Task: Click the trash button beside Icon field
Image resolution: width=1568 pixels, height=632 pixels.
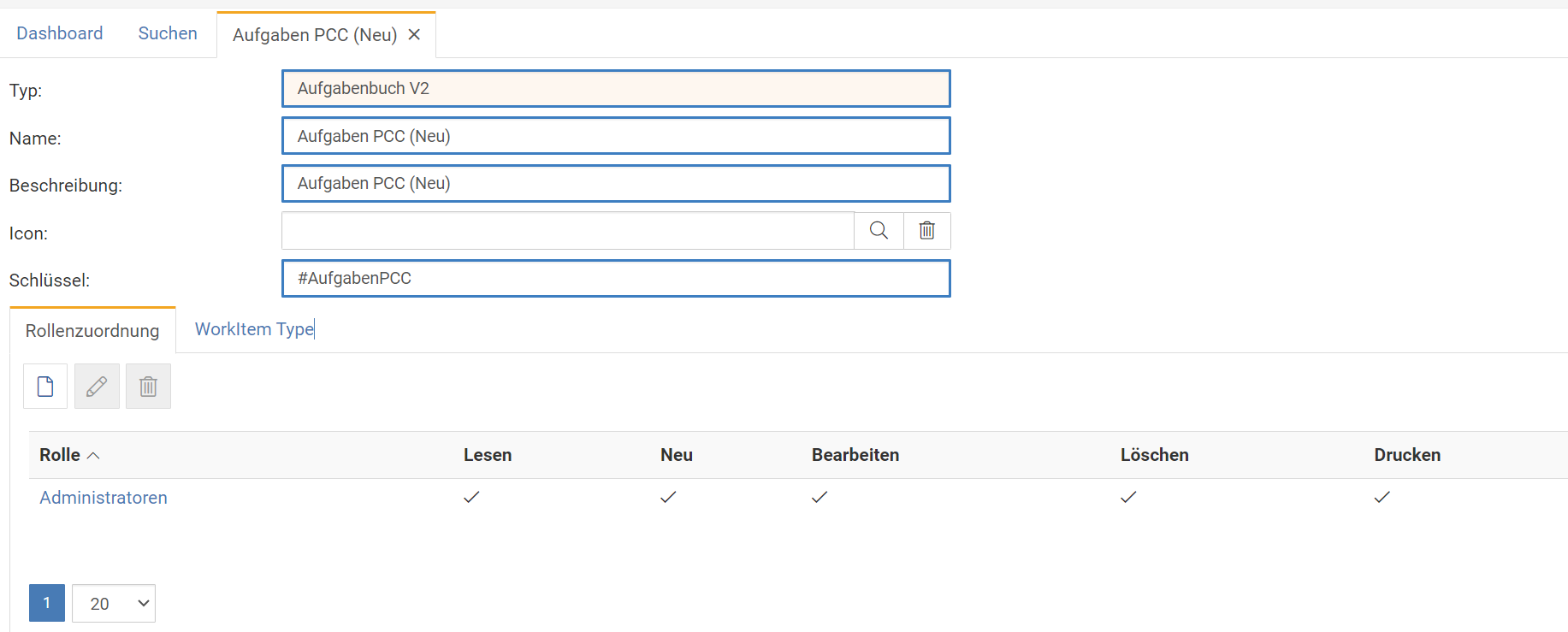Action: click(926, 231)
